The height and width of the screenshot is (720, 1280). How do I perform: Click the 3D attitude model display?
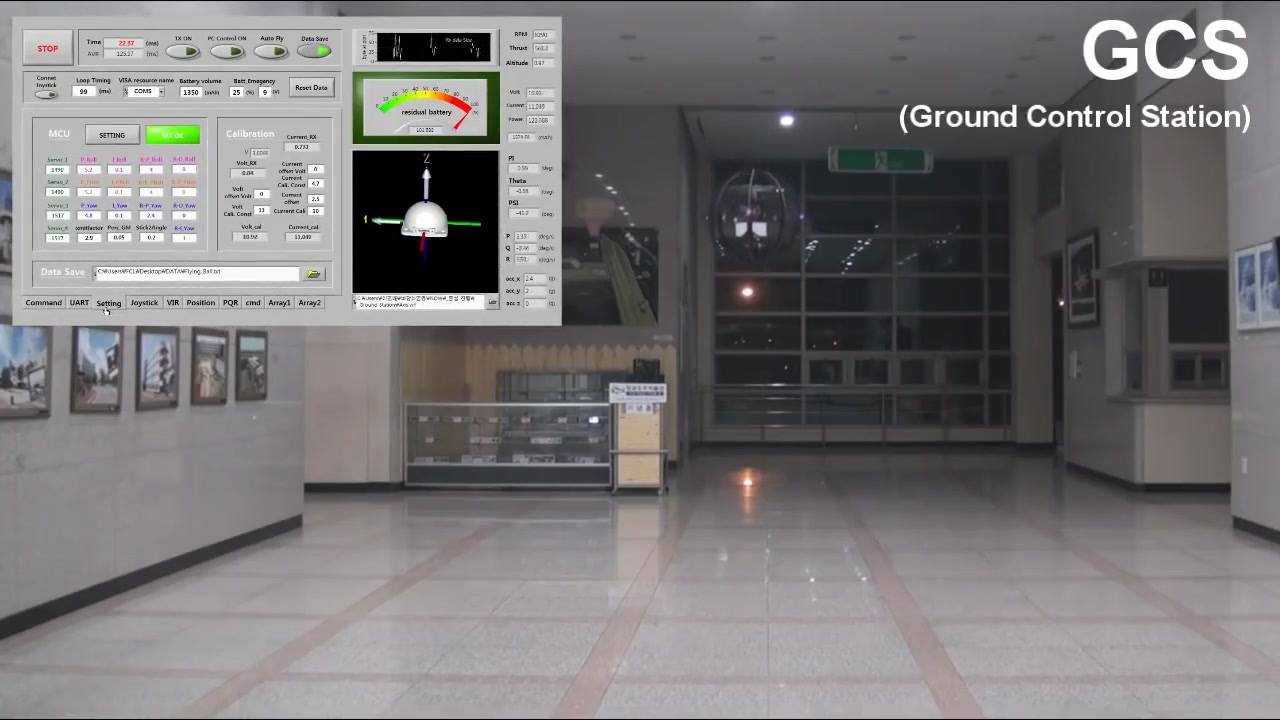pos(425,221)
